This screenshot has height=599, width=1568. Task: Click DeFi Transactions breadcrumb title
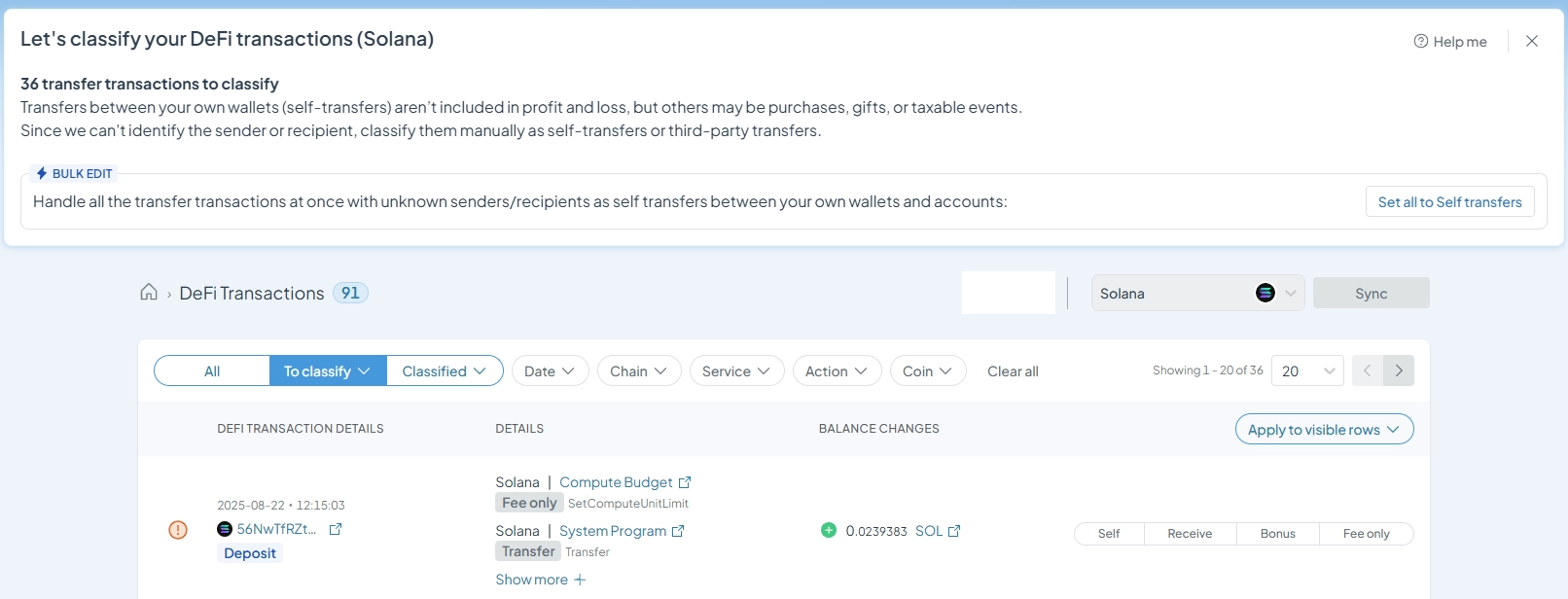click(252, 293)
